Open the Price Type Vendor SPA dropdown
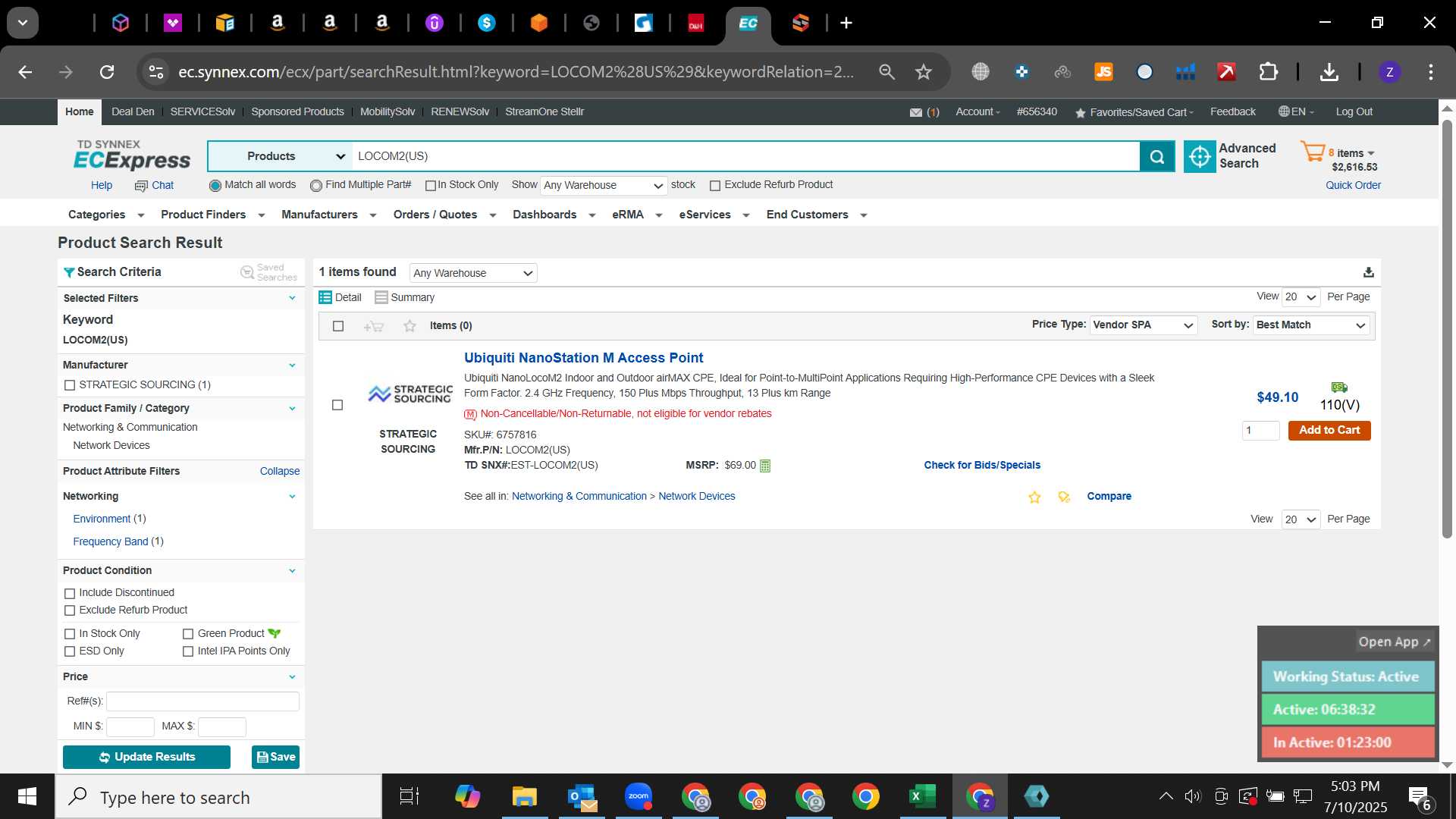Image resolution: width=1456 pixels, height=819 pixels. [x=1144, y=325]
